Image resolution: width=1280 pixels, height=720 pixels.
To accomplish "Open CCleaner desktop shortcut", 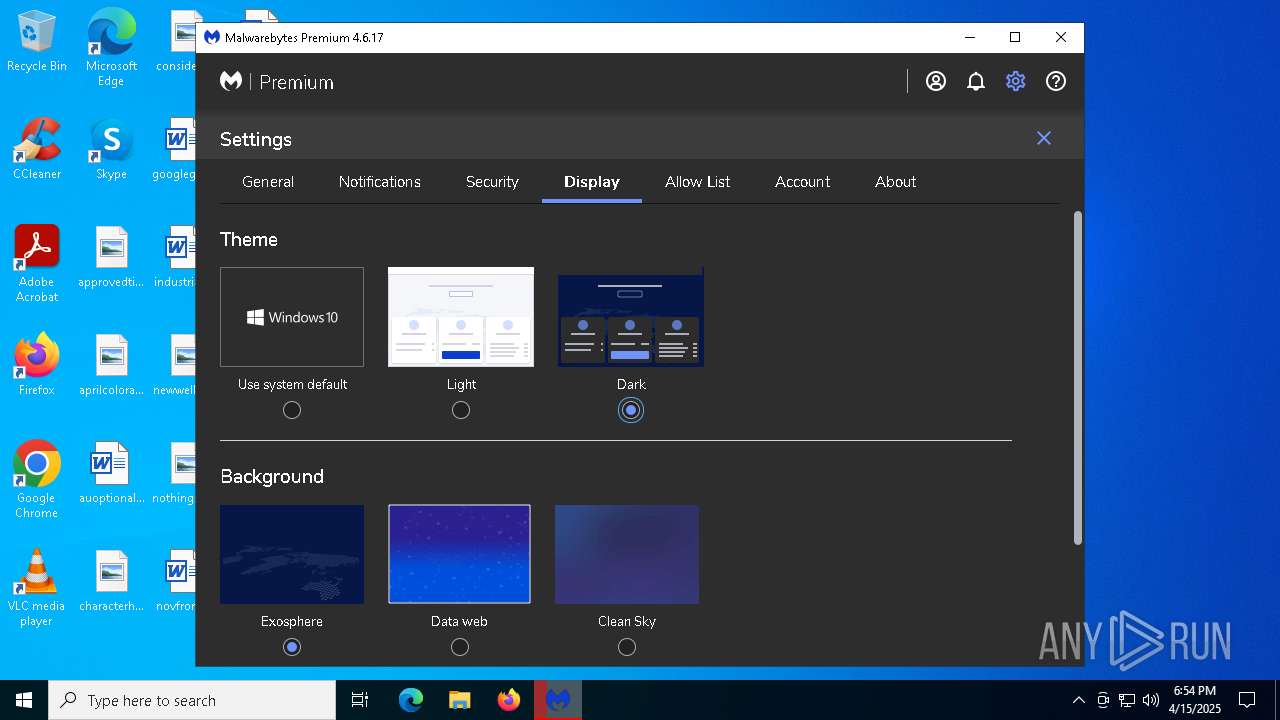I will click(37, 150).
